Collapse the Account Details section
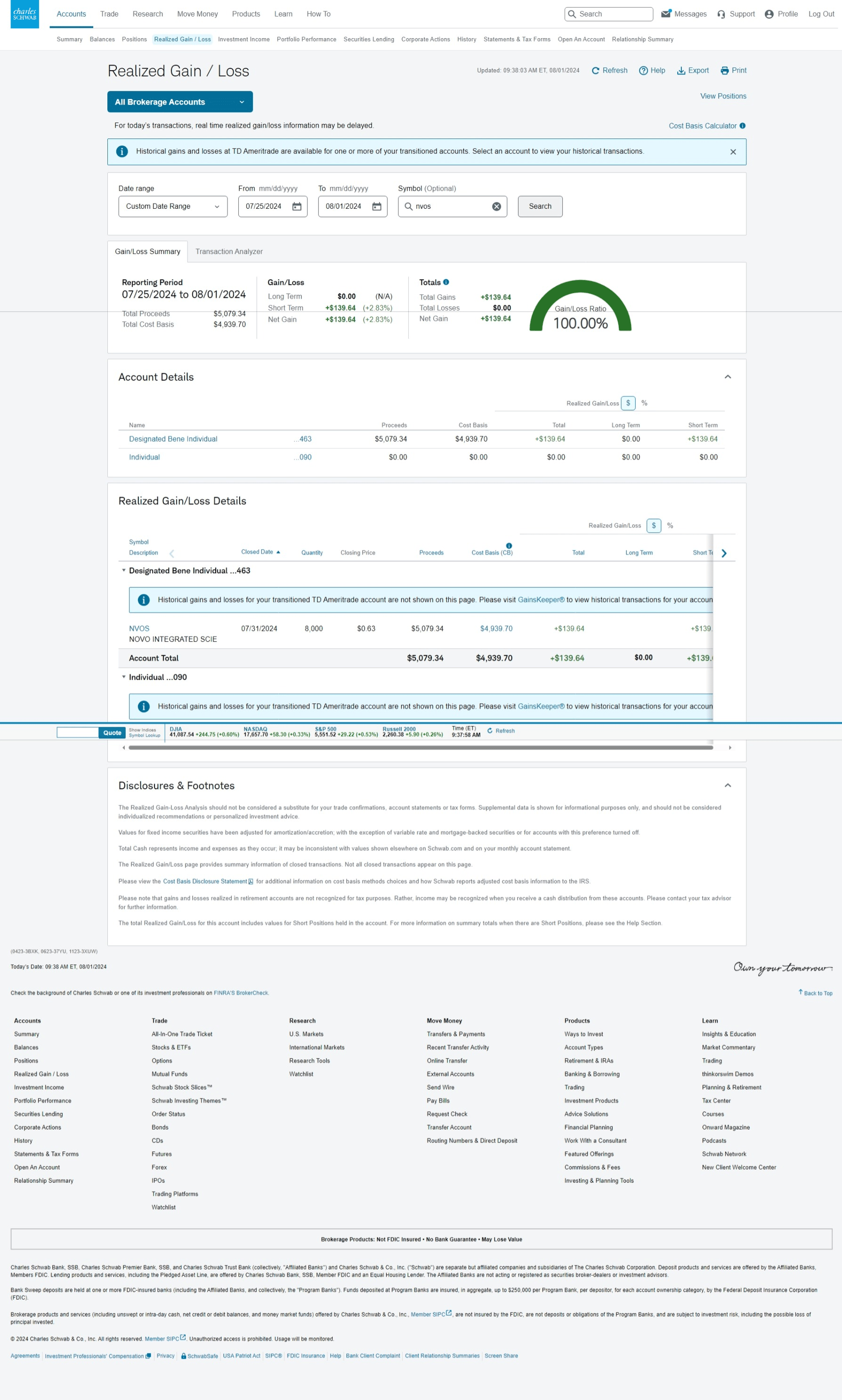Image resolution: width=842 pixels, height=1400 pixels. pyautogui.click(x=728, y=377)
